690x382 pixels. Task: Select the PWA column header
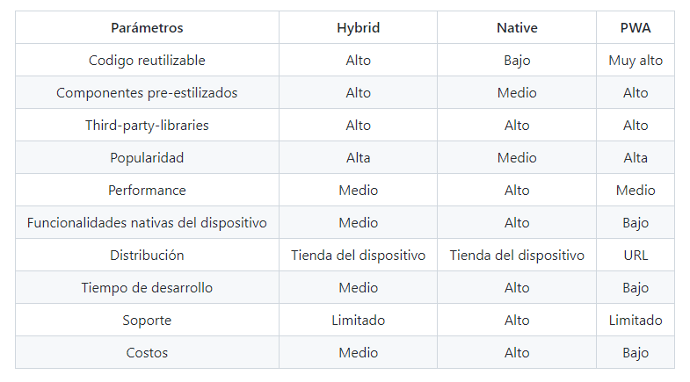click(635, 28)
